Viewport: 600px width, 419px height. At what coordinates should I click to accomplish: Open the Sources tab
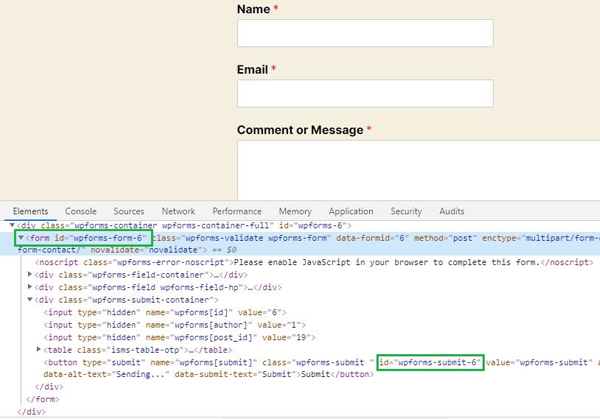129,211
